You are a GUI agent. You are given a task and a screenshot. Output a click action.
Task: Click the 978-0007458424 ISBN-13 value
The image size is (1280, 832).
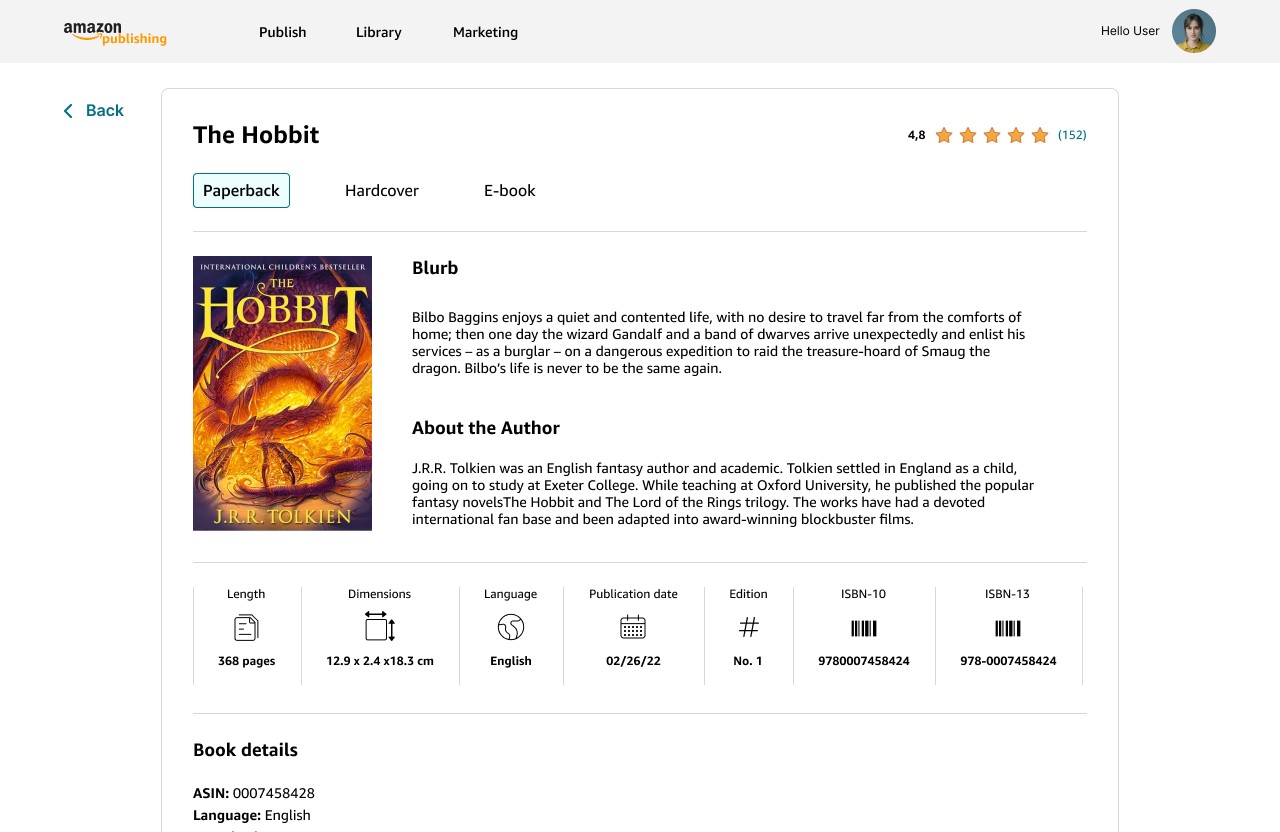point(1008,661)
